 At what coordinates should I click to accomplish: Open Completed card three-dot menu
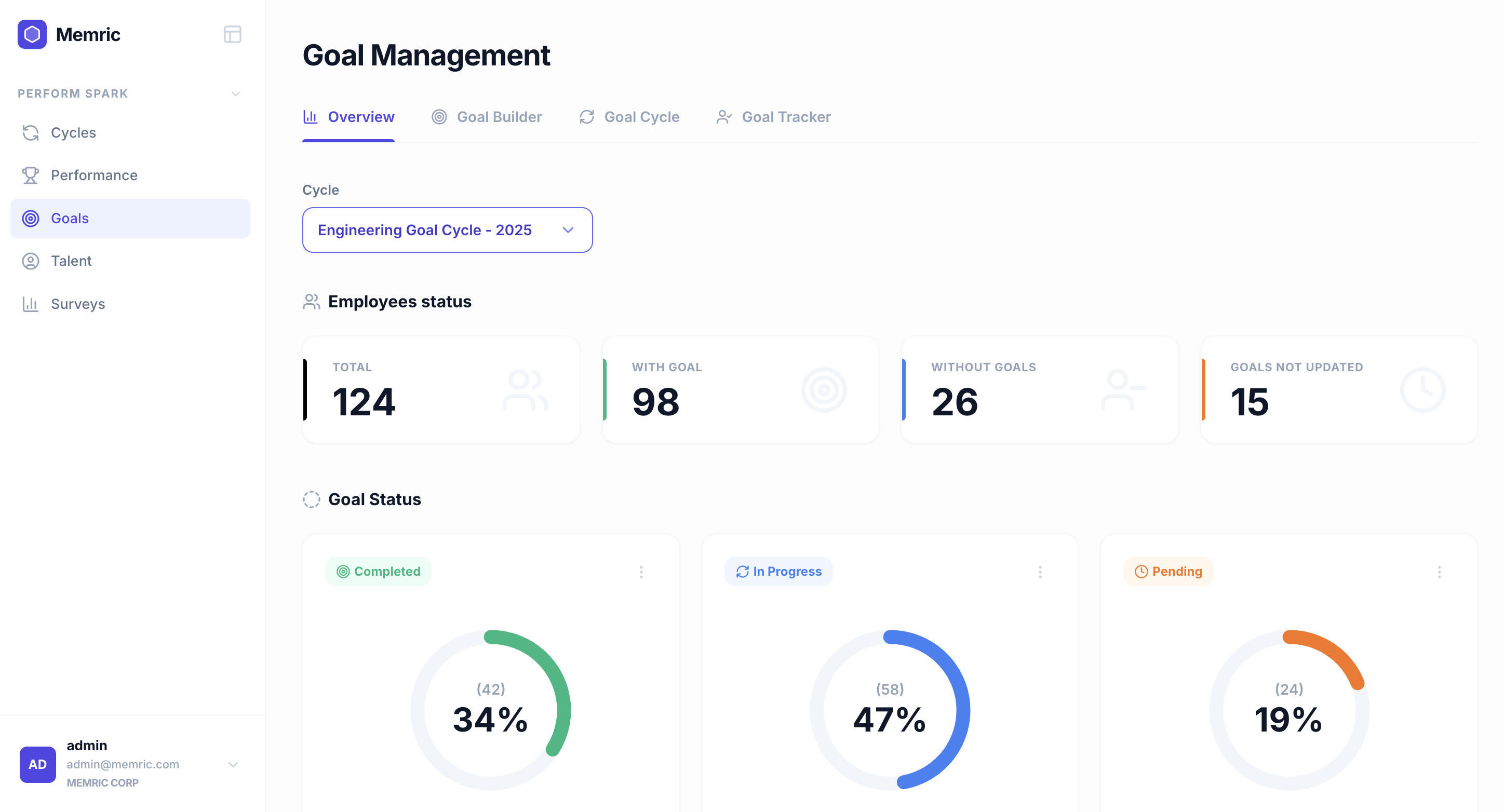pyautogui.click(x=641, y=572)
